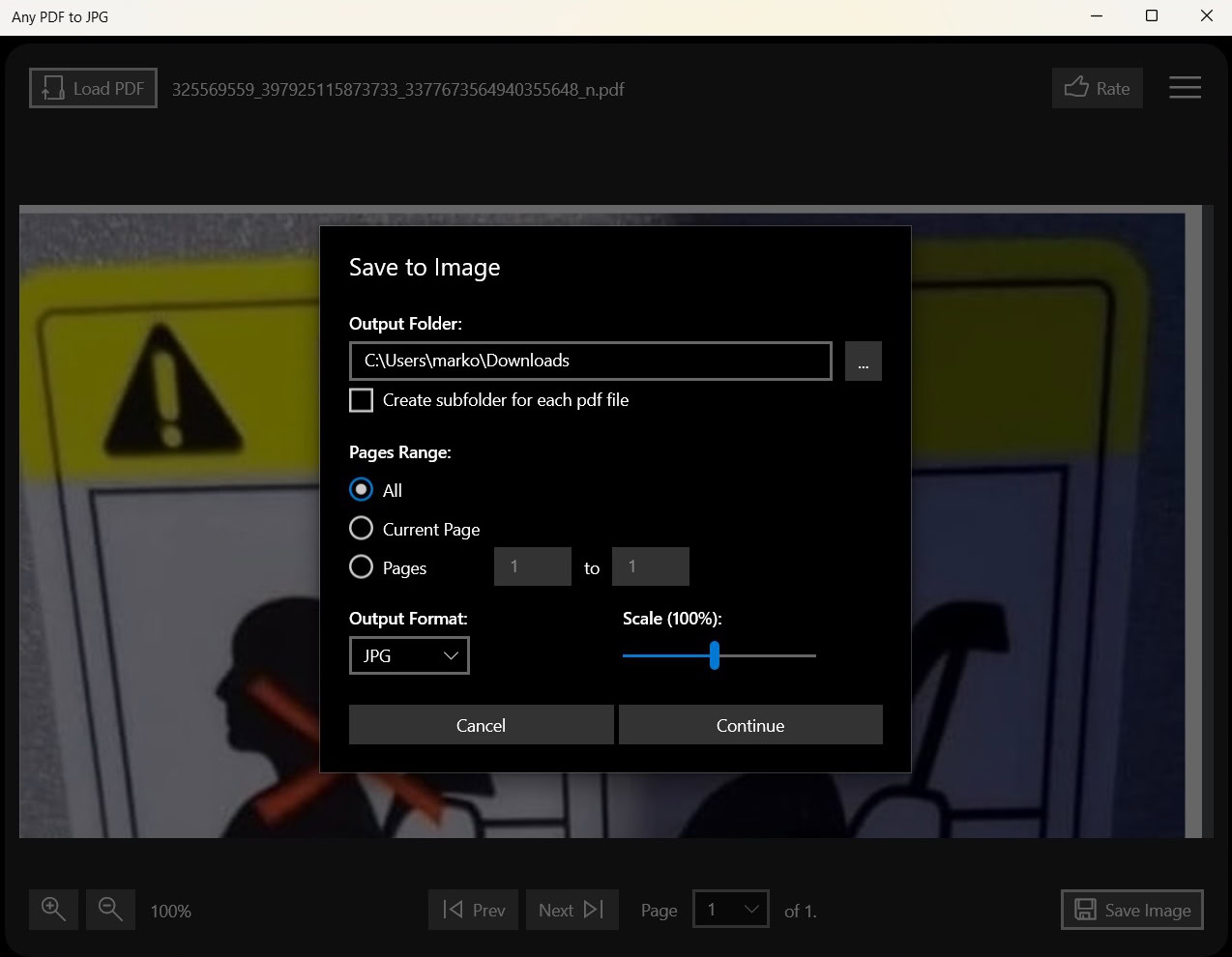Image resolution: width=1232 pixels, height=957 pixels.
Task: Go to next page with Next
Action: (x=572, y=910)
